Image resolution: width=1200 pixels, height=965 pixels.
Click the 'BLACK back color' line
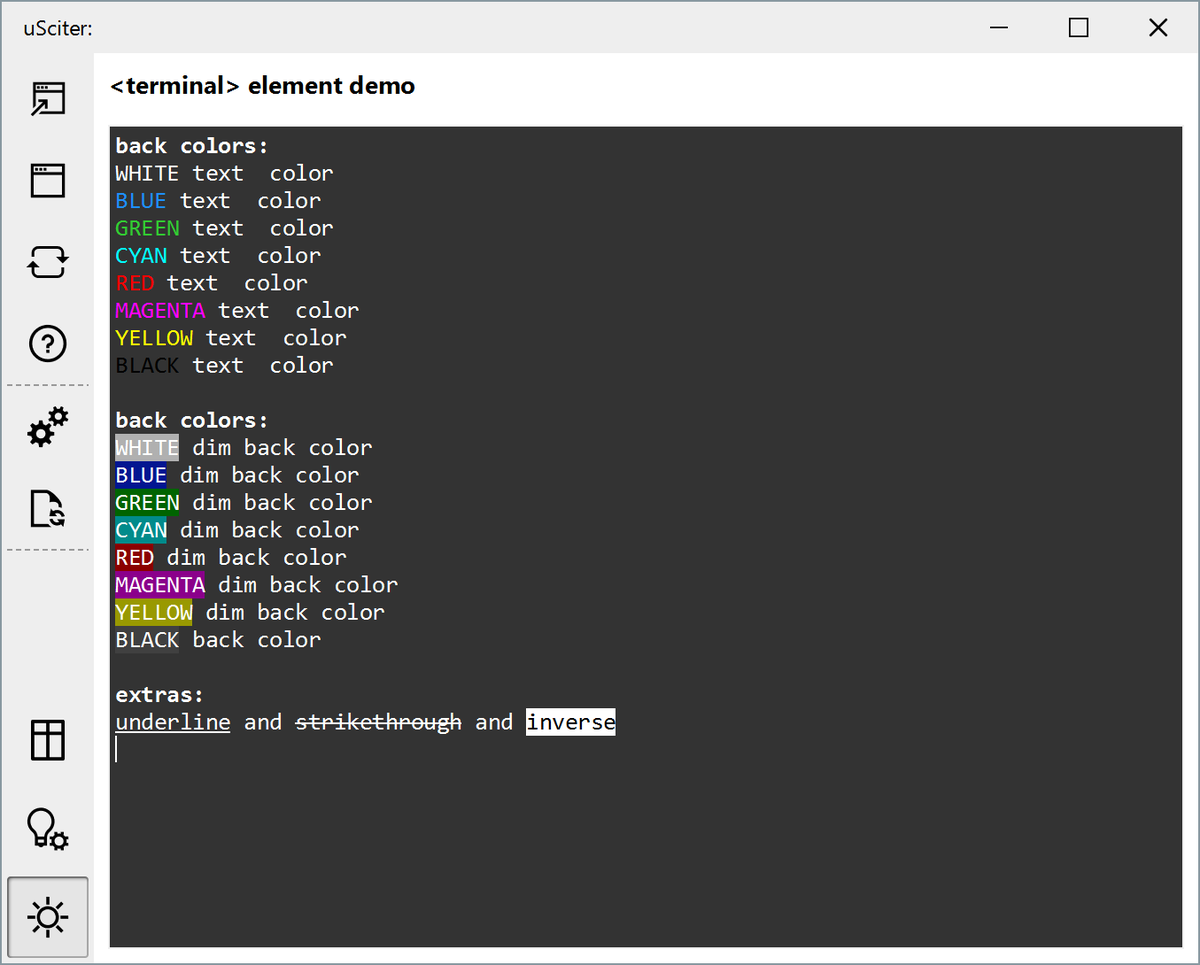218,640
